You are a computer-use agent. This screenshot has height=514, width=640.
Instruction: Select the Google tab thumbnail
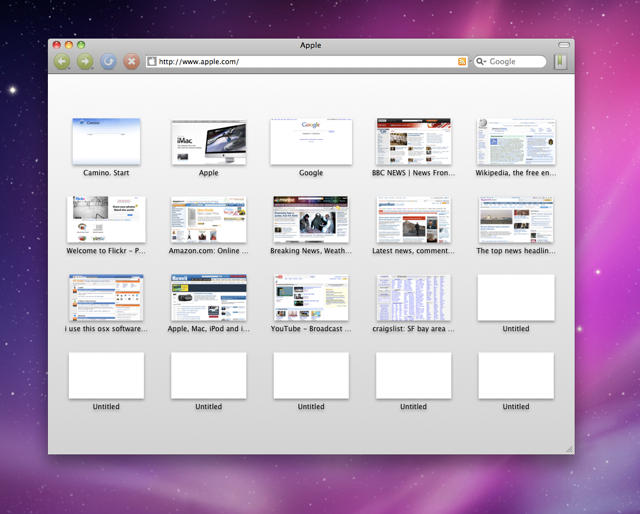311,142
